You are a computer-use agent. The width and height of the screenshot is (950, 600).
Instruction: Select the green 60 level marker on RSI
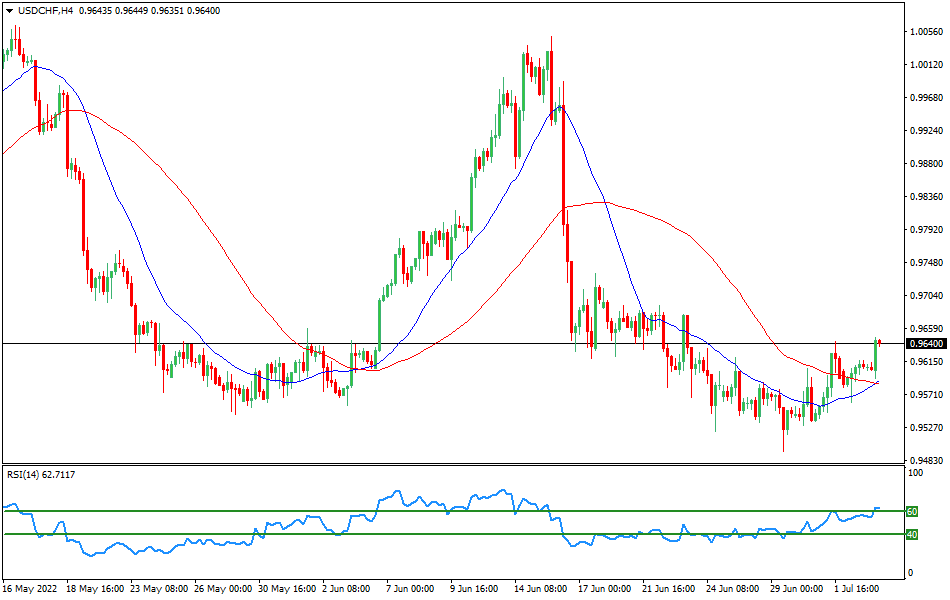(911, 511)
